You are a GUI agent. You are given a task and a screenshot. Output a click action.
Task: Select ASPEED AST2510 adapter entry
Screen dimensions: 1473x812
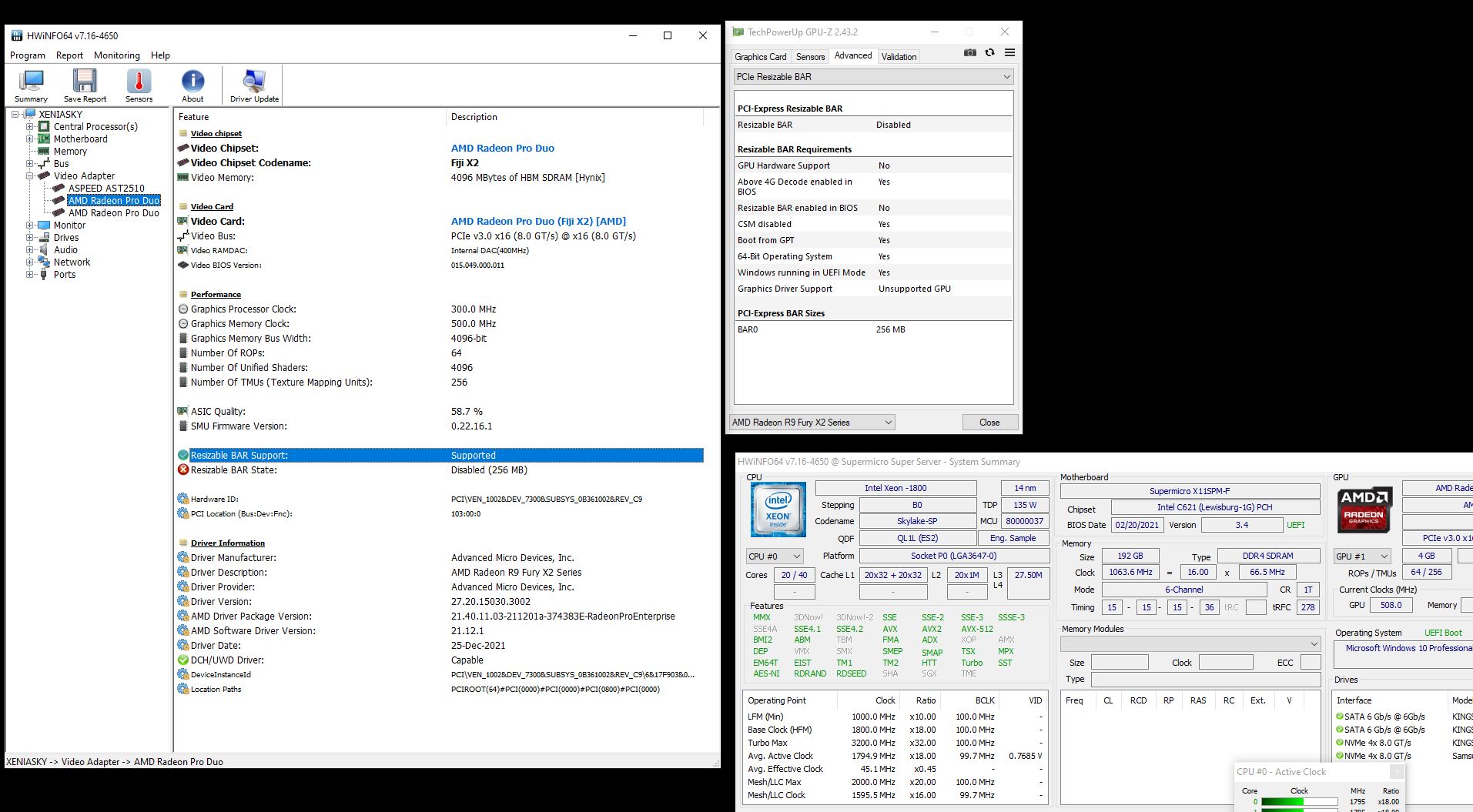coord(106,188)
